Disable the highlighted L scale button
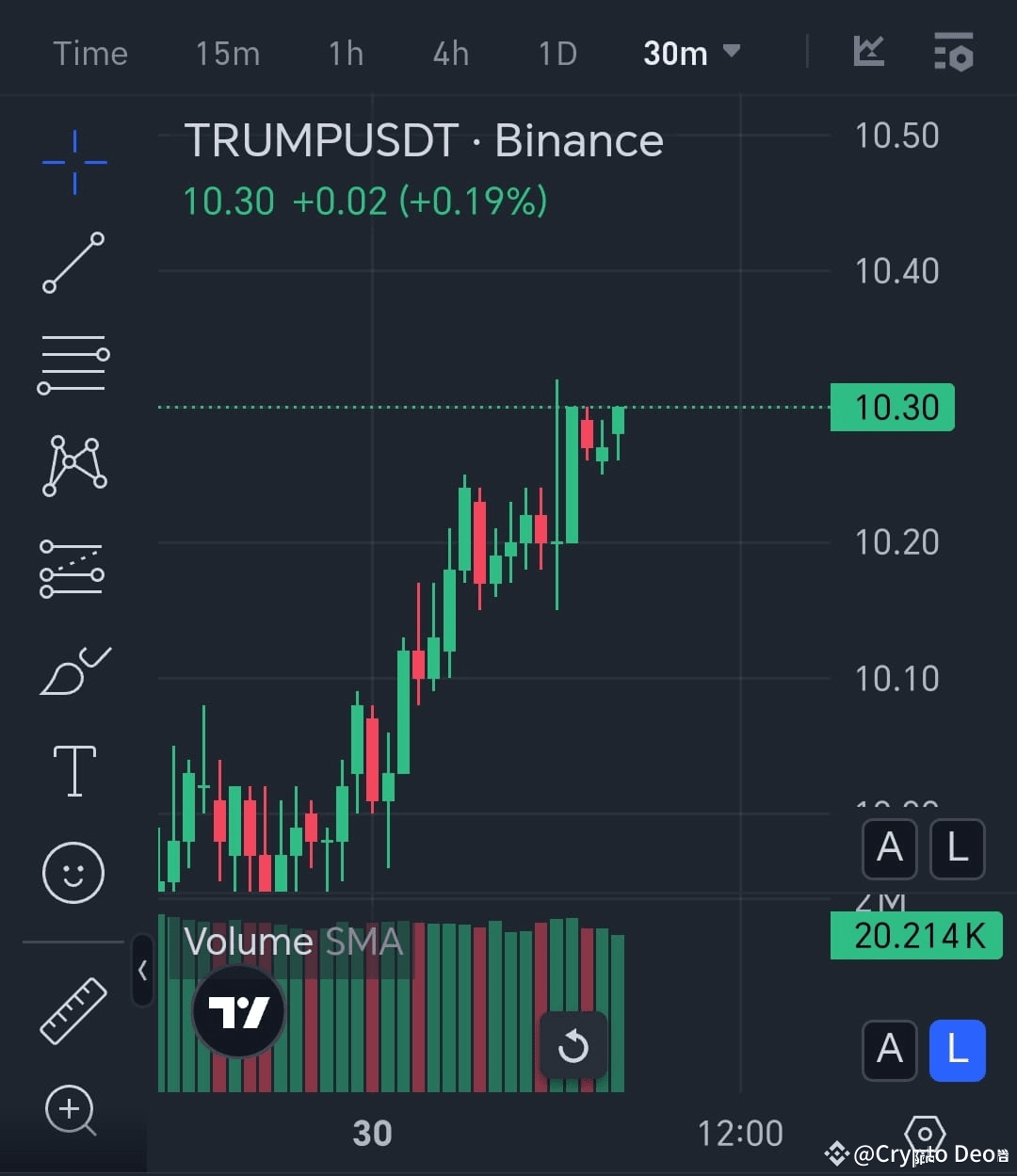This screenshot has width=1017, height=1176. pos(958,1051)
